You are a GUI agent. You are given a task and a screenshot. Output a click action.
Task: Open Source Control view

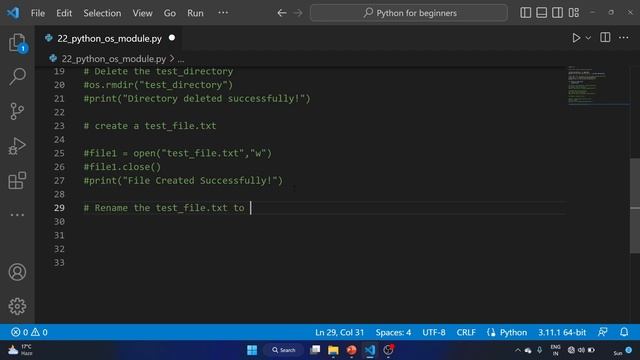pos(17,111)
